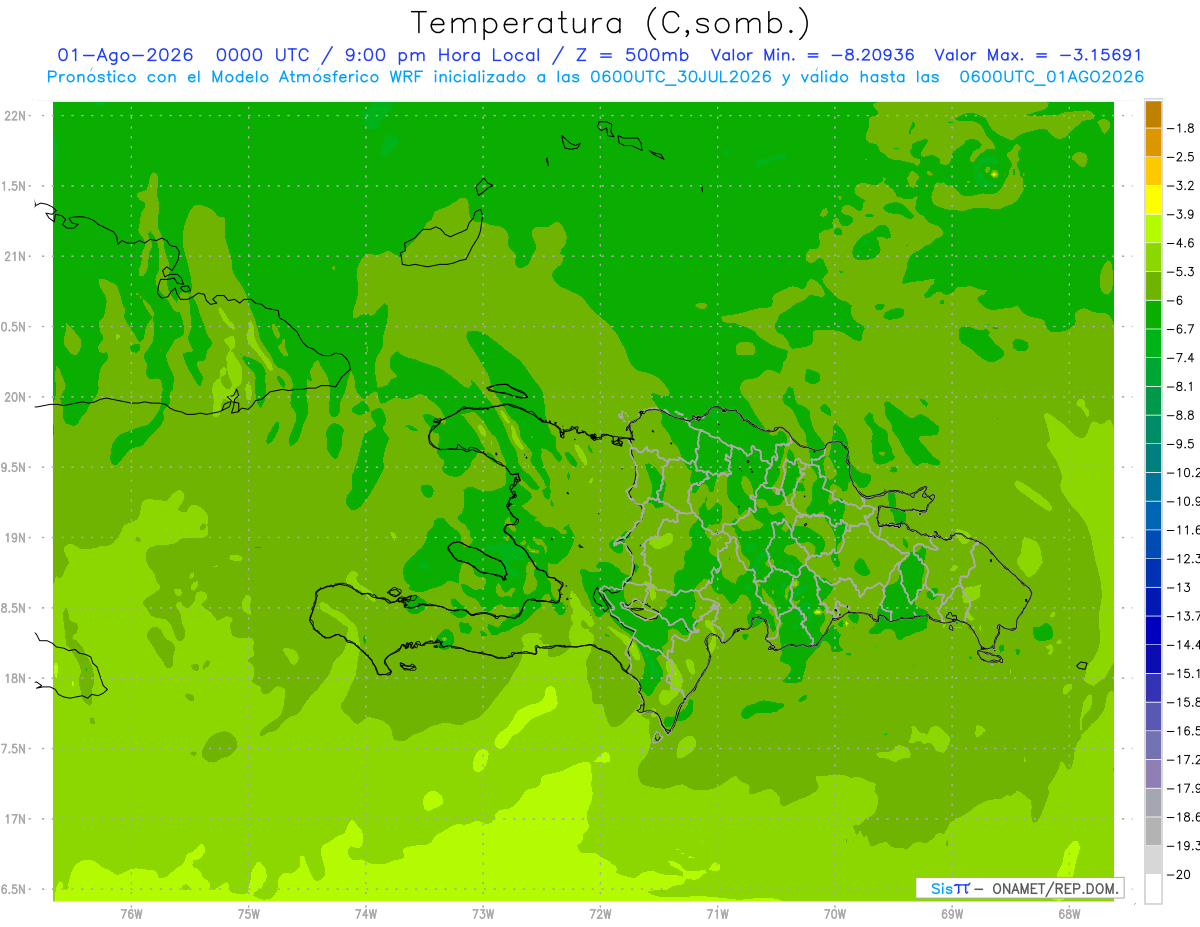
Task: Click the latitude label "19N"
Action: pos(15,538)
